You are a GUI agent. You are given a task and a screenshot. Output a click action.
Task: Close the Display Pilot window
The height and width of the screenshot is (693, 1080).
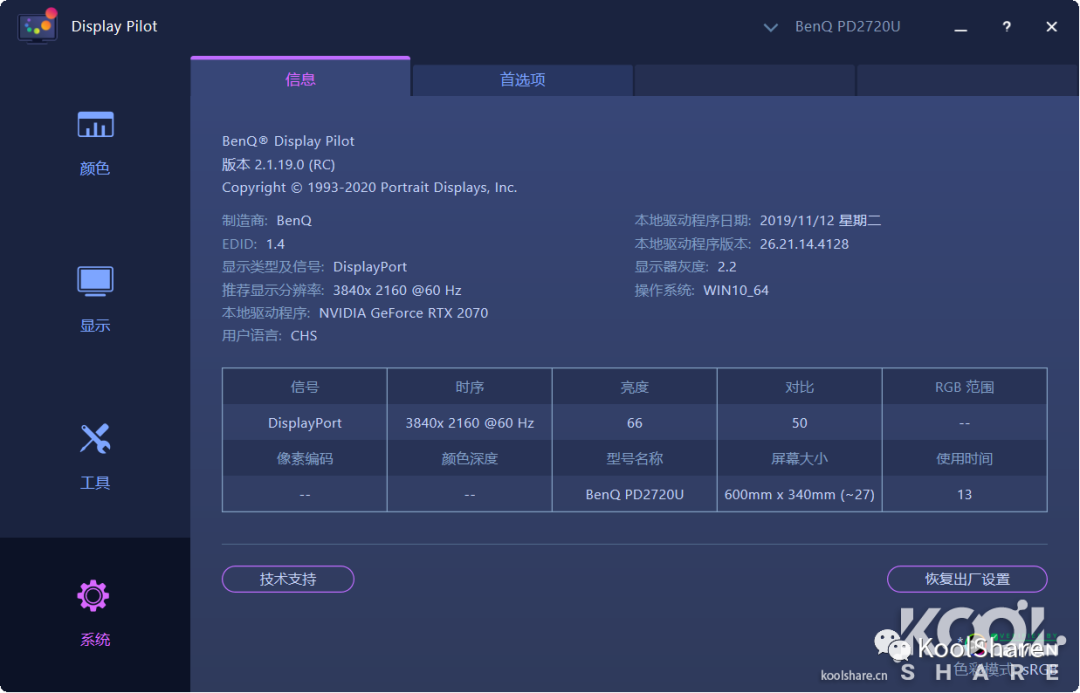coord(1051,27)
